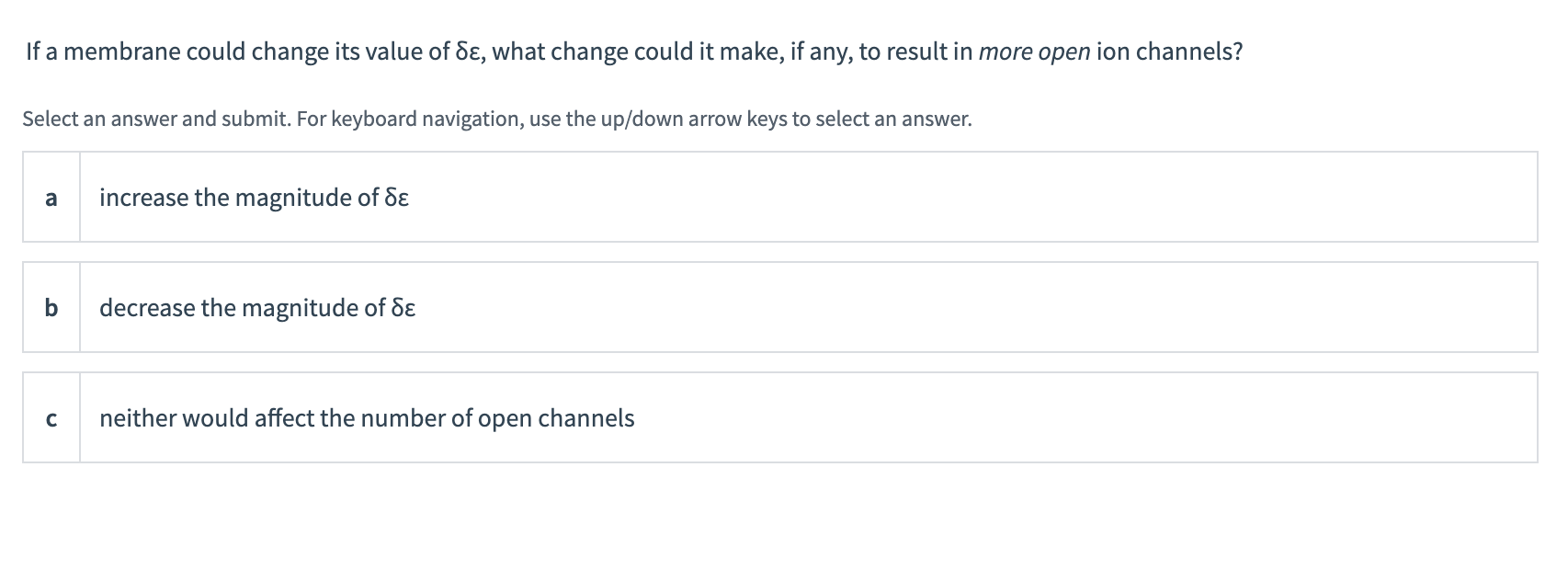The image size is (1568, 581).
Task: Click the italicized 'more open' phrase
Action: (1033, 51)
